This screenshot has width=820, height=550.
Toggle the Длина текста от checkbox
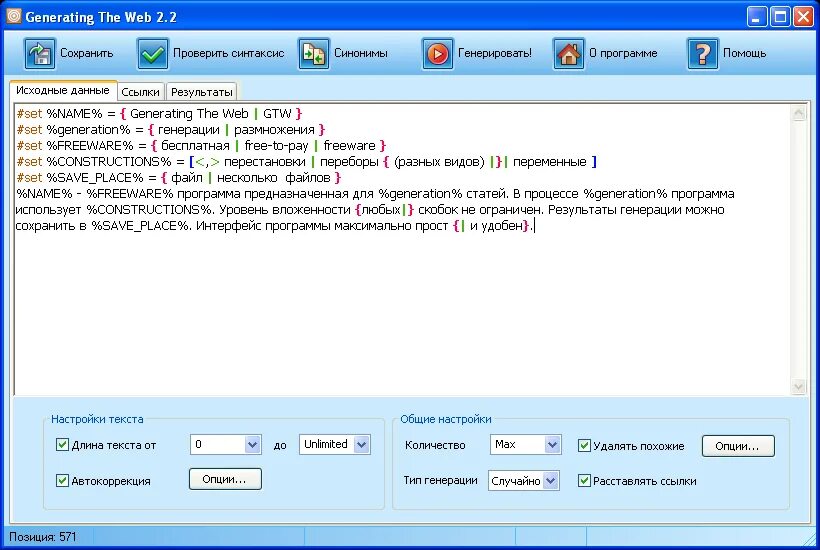62,445
